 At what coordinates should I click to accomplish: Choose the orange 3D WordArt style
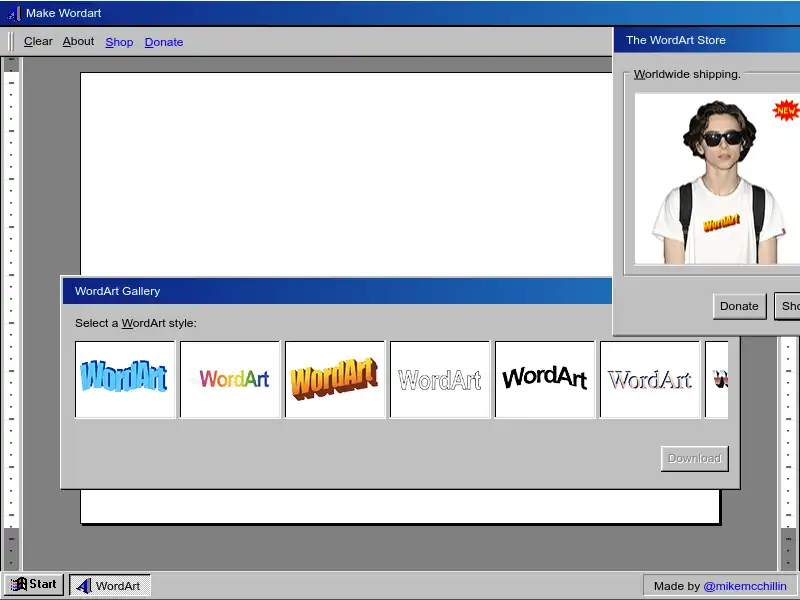pos(335,379)
